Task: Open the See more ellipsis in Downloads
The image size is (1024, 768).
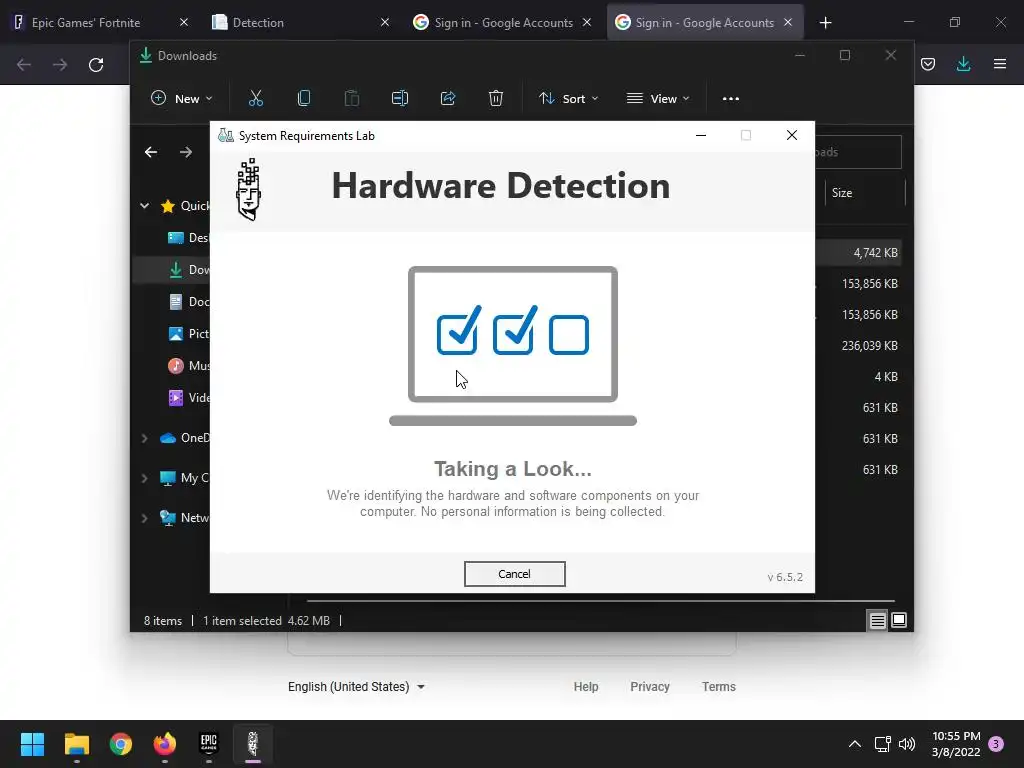Action: tap(731, 99)
